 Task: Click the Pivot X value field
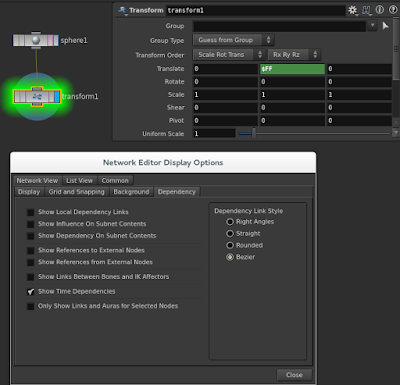click(225, 121)
